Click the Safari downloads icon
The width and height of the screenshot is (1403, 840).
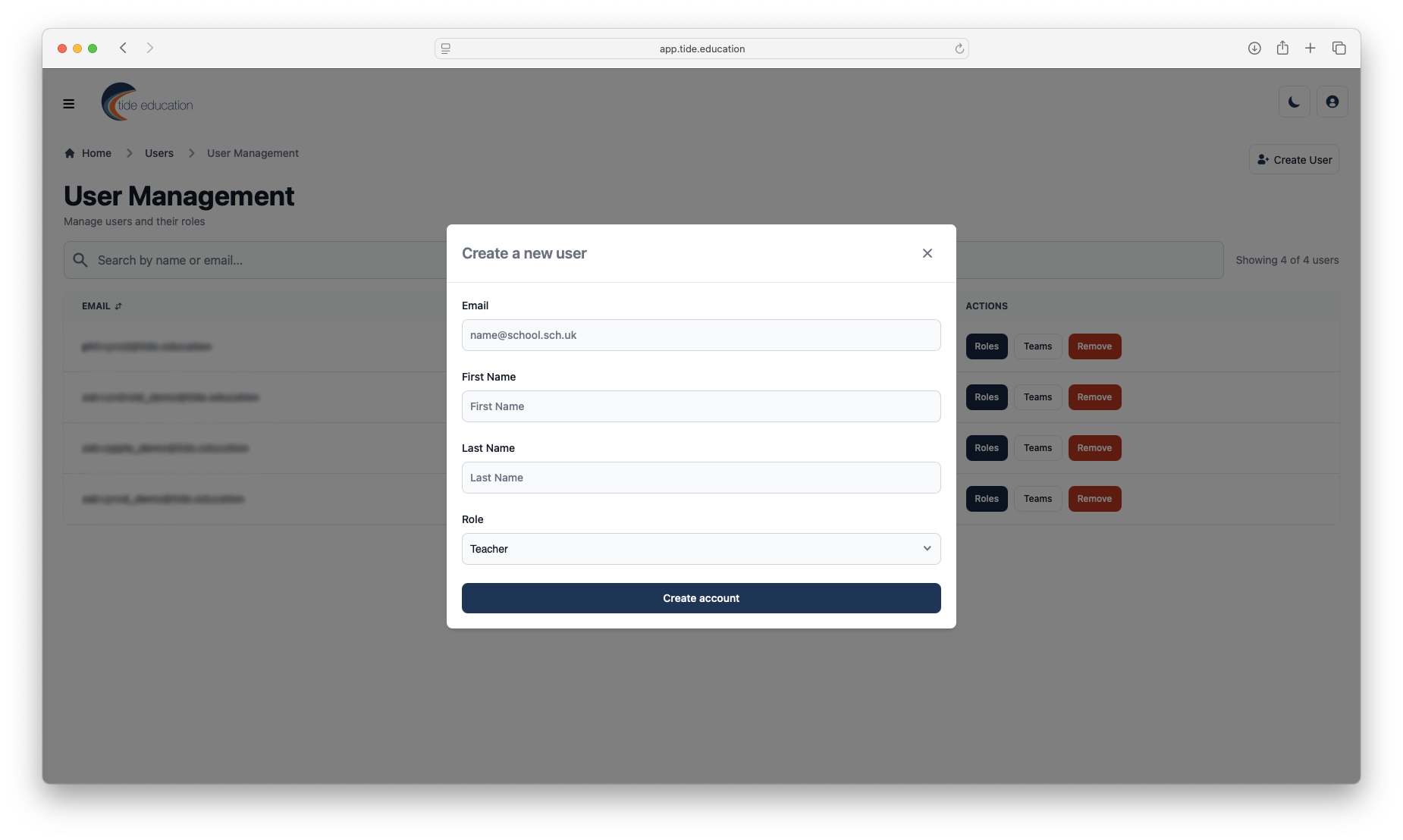click(1254, 49)
